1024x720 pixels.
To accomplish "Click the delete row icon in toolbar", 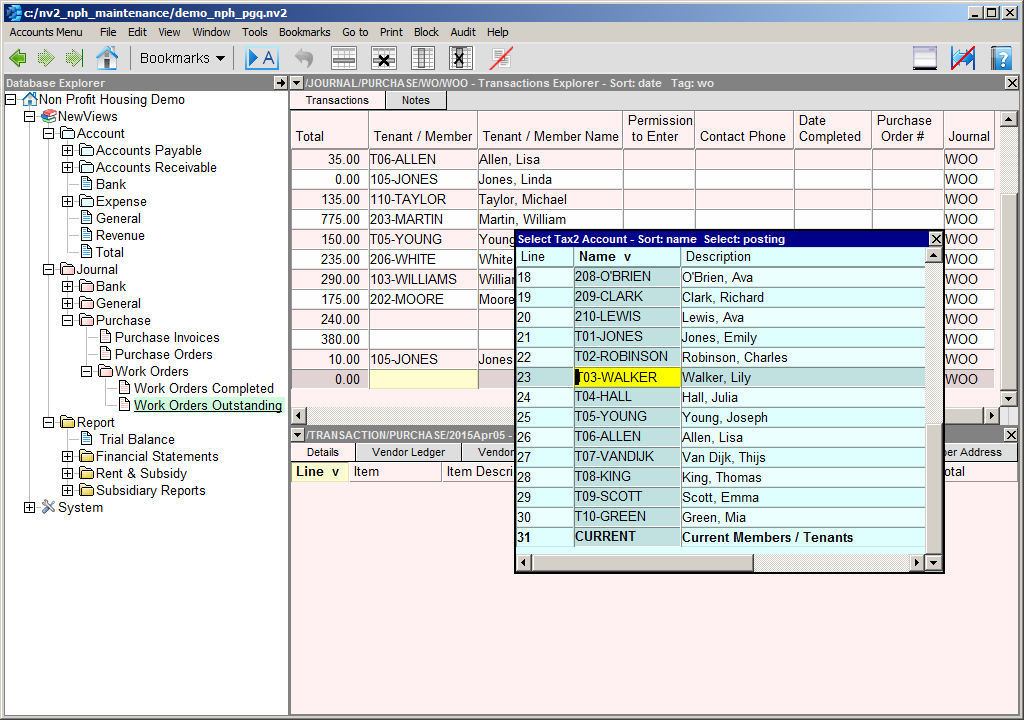I will pyautogui.click(x=383, y=58).
